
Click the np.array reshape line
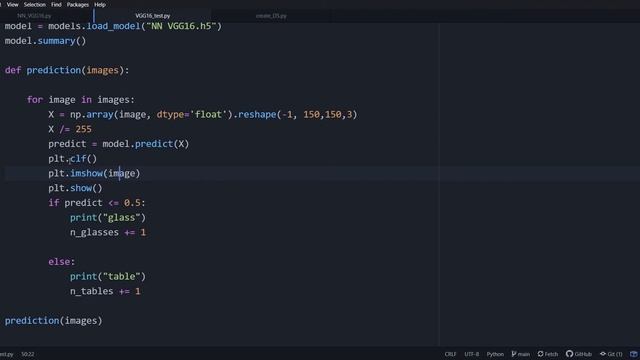coord(202,114)
